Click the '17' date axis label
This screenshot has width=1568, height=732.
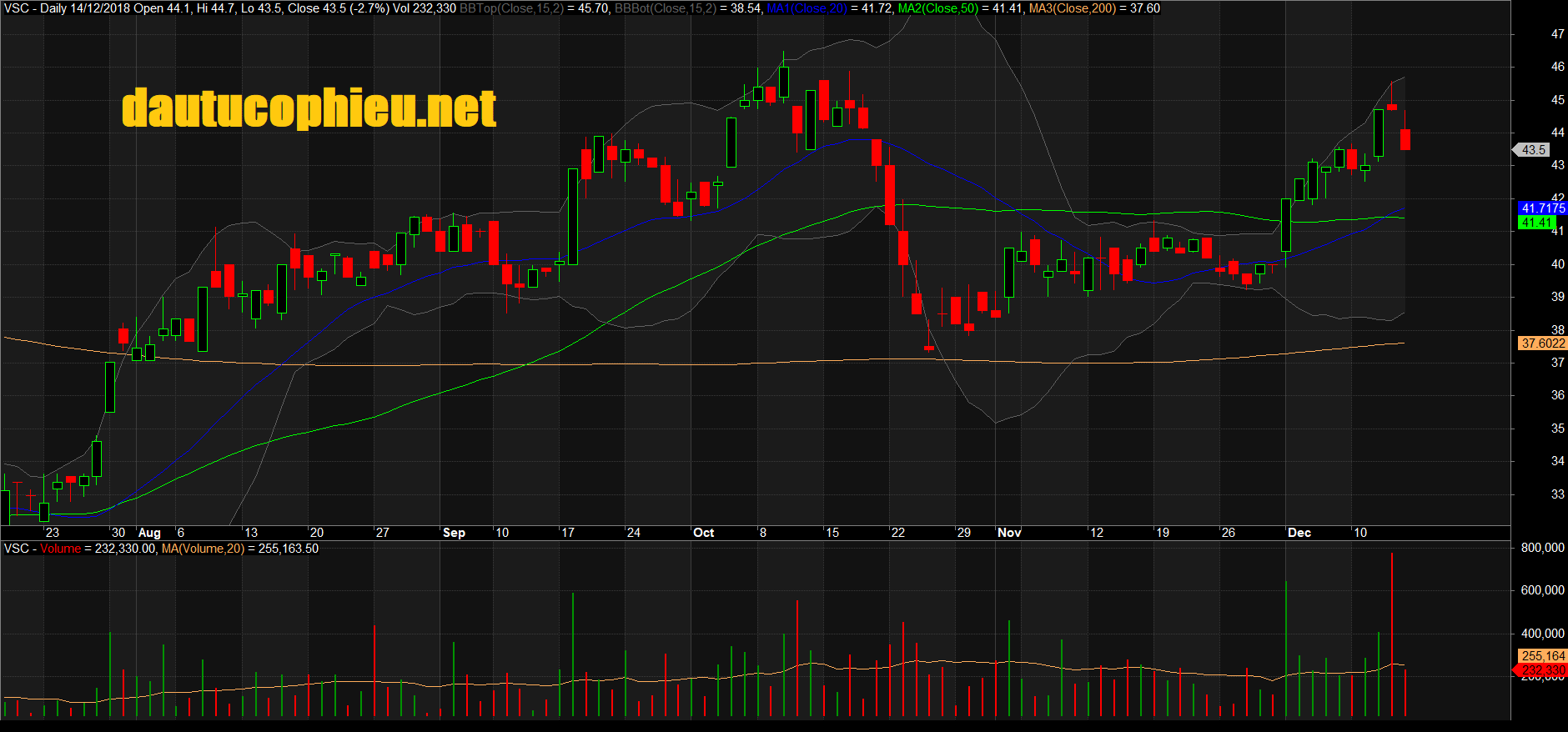point(567,533)
